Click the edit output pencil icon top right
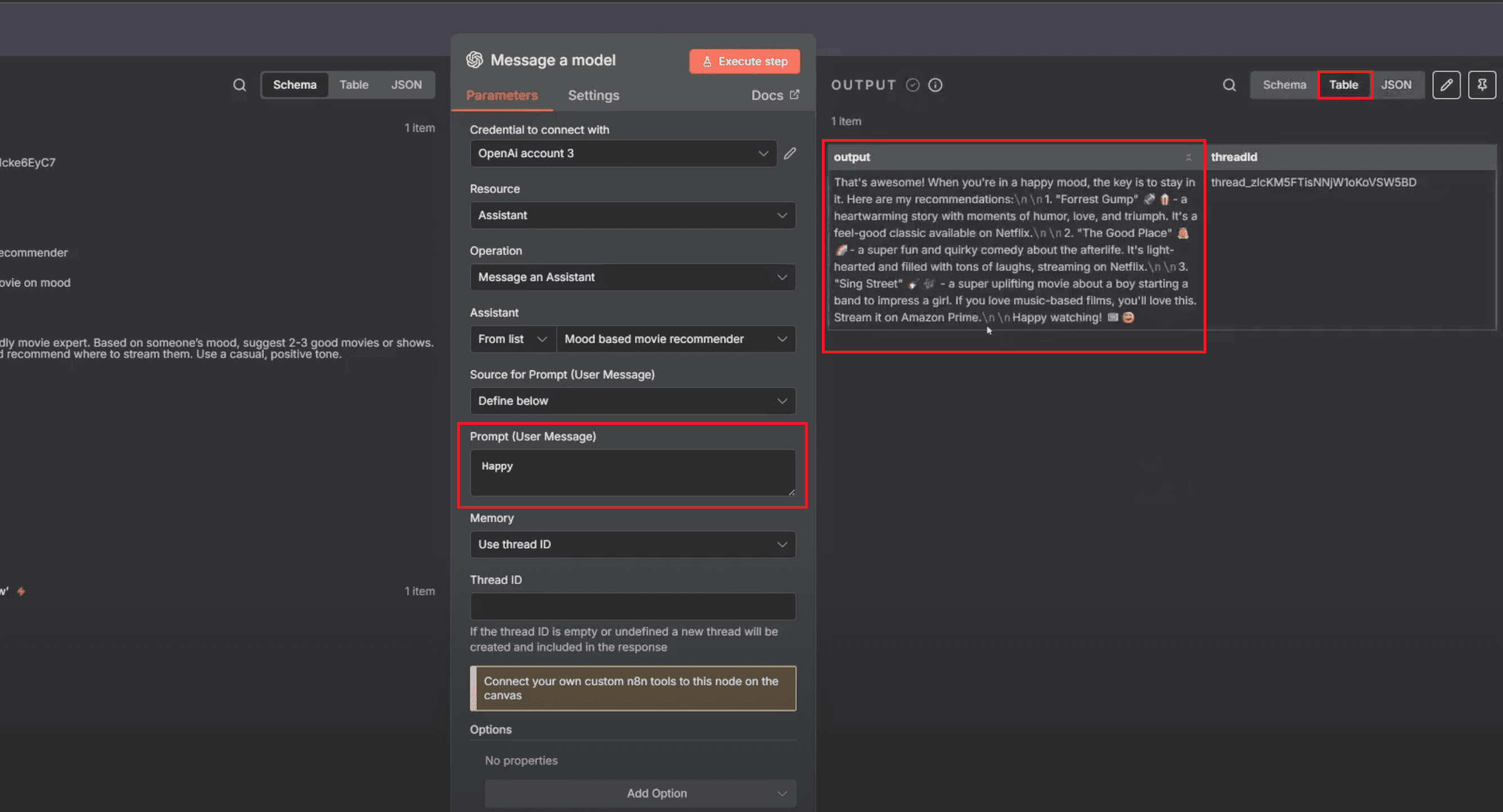The height and width of the screenshot is (812, 1503). pyautogui.click(x=1446, y=84)
